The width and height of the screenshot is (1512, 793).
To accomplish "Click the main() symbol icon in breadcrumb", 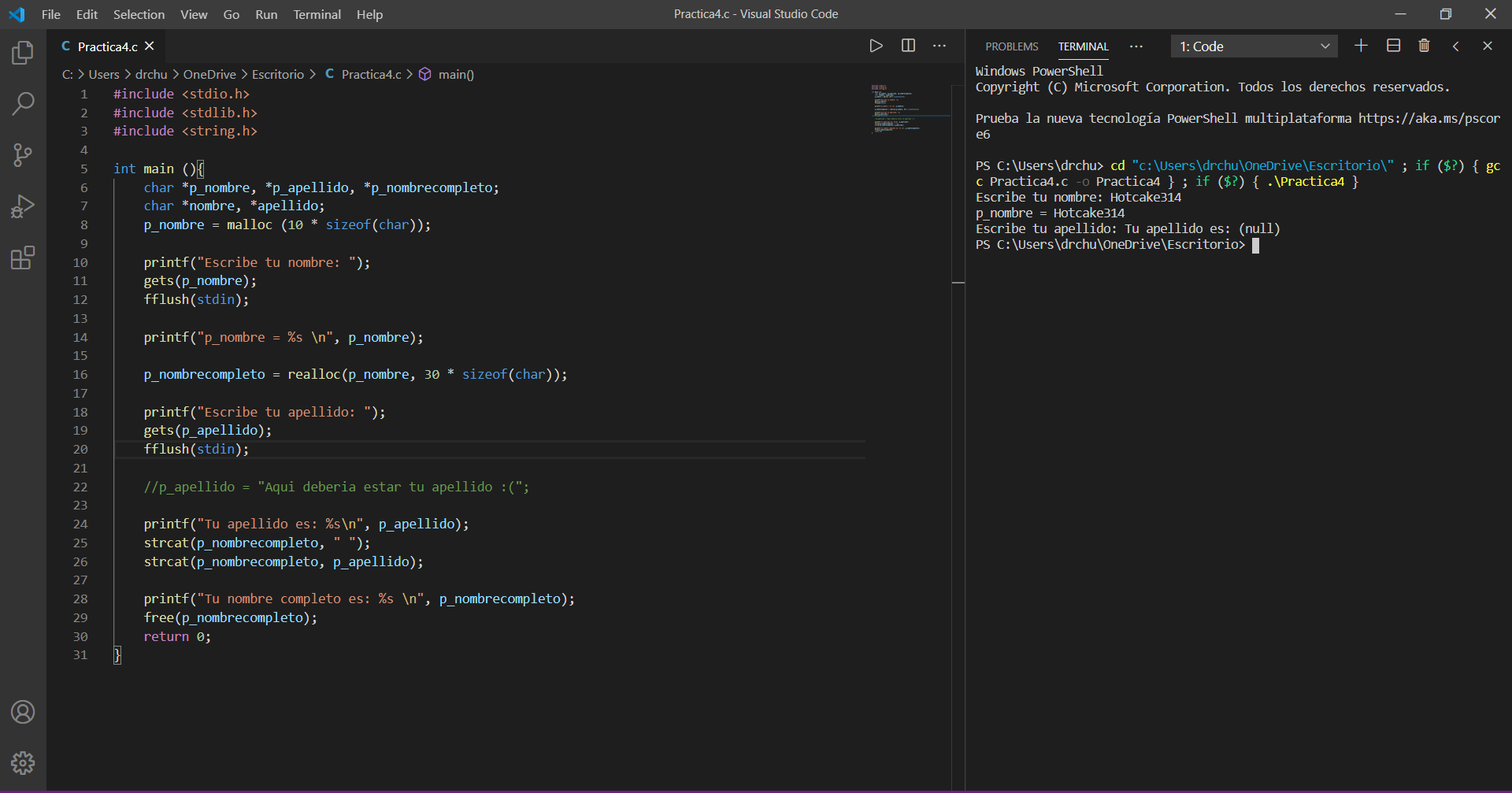I will point(425,74).
